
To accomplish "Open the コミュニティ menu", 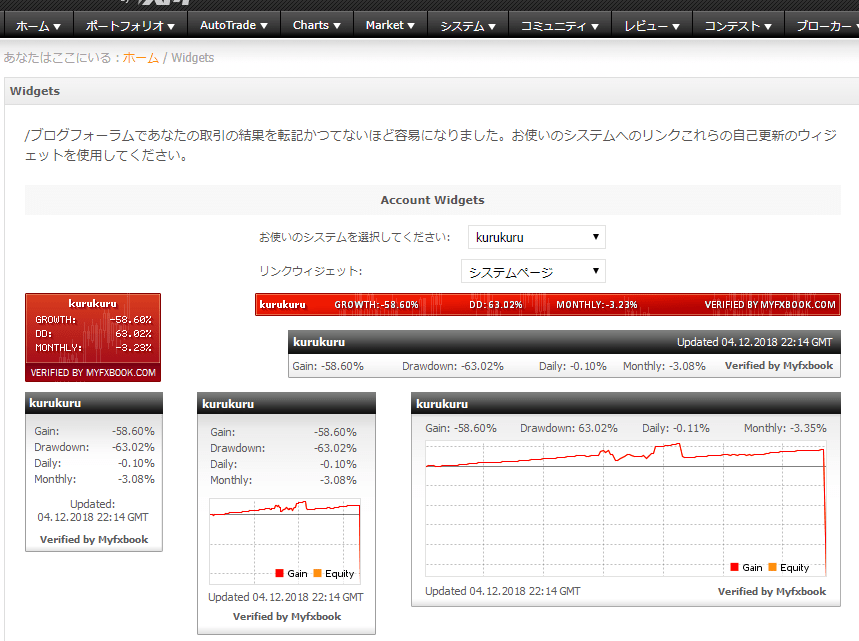I will pyautogui.click(x=560, y=25).
